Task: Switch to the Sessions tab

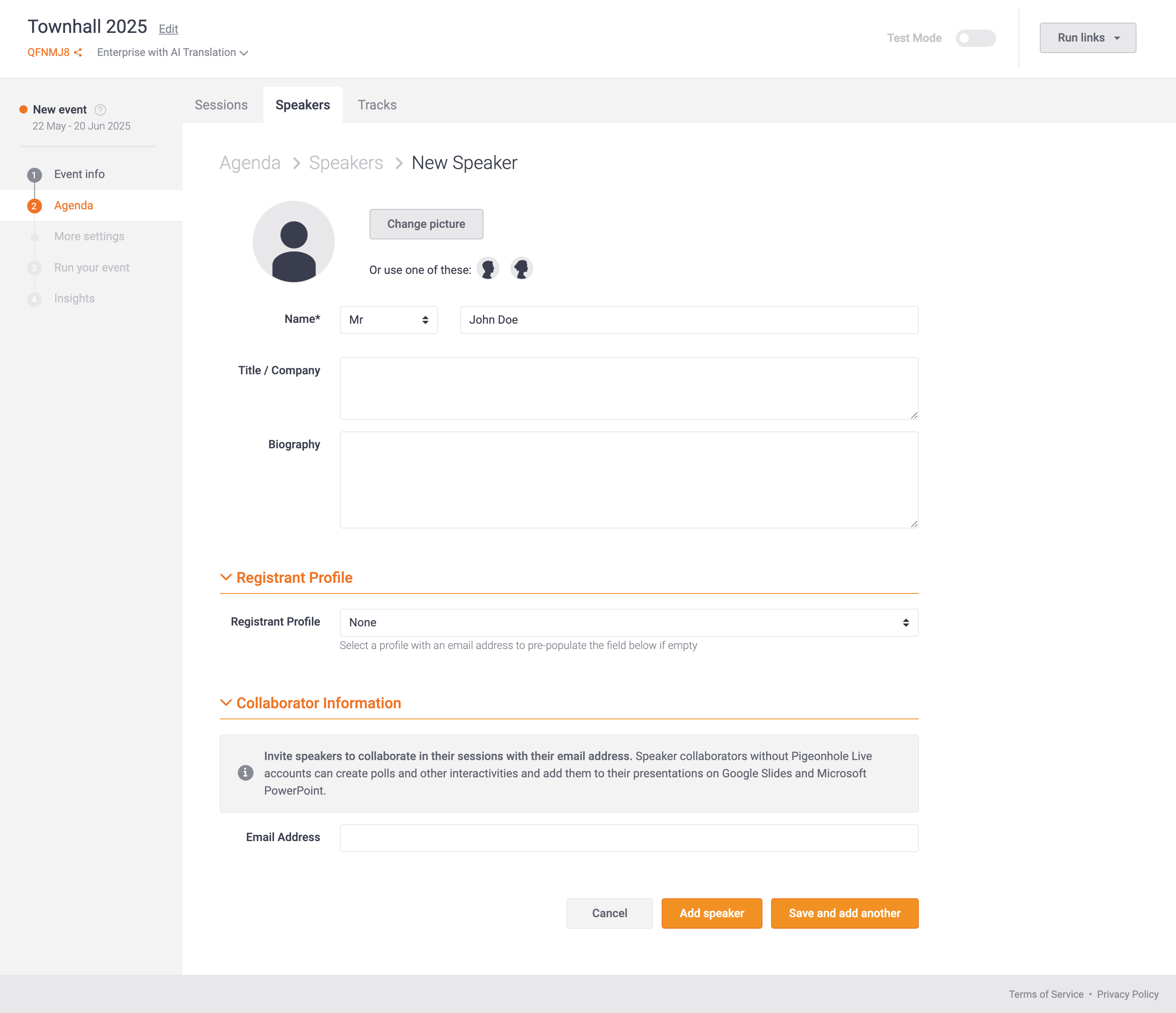Action: [x=221, y=105]
